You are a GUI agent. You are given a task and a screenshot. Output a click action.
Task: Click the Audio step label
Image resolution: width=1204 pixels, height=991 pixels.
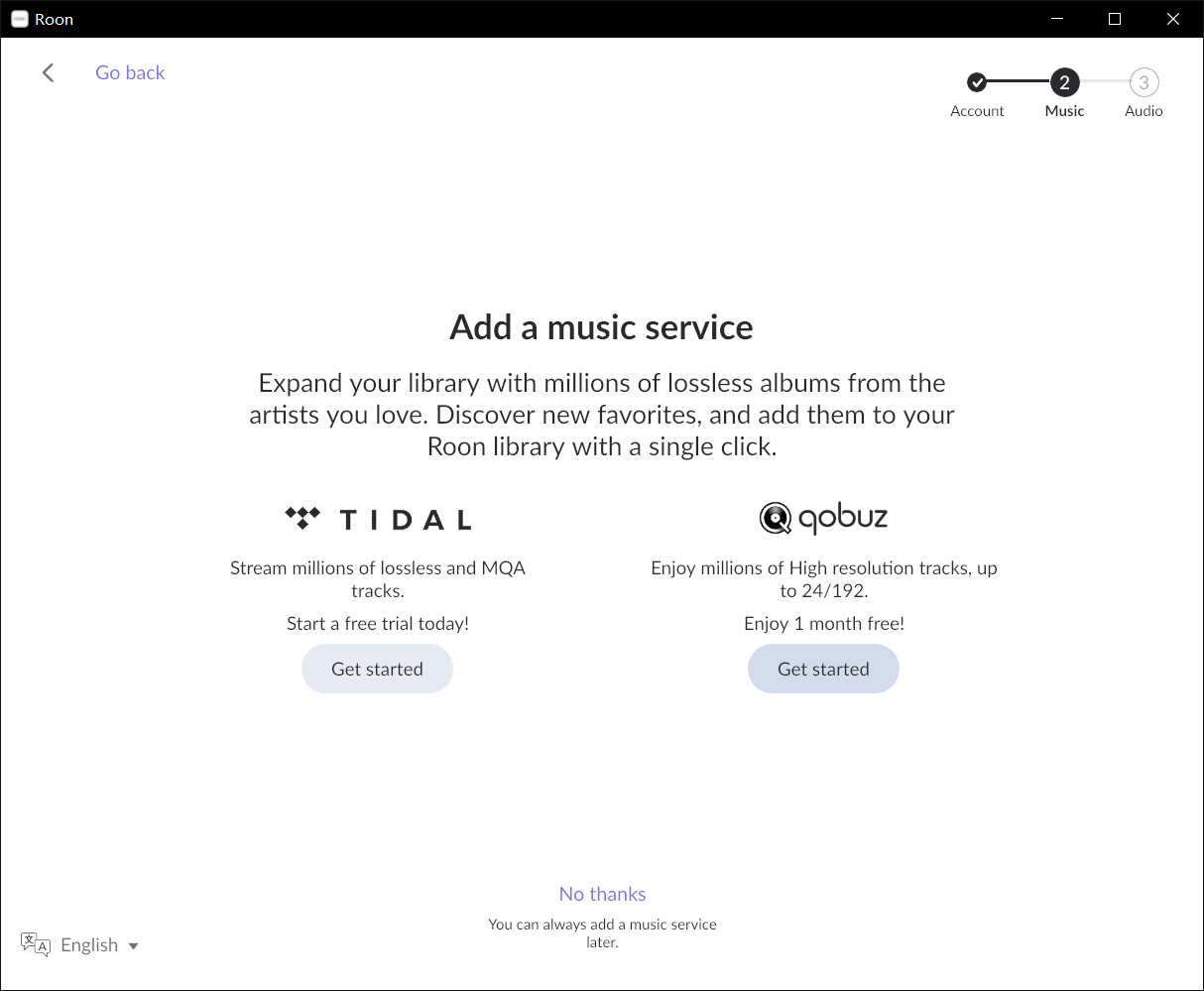click(1144, 111)
